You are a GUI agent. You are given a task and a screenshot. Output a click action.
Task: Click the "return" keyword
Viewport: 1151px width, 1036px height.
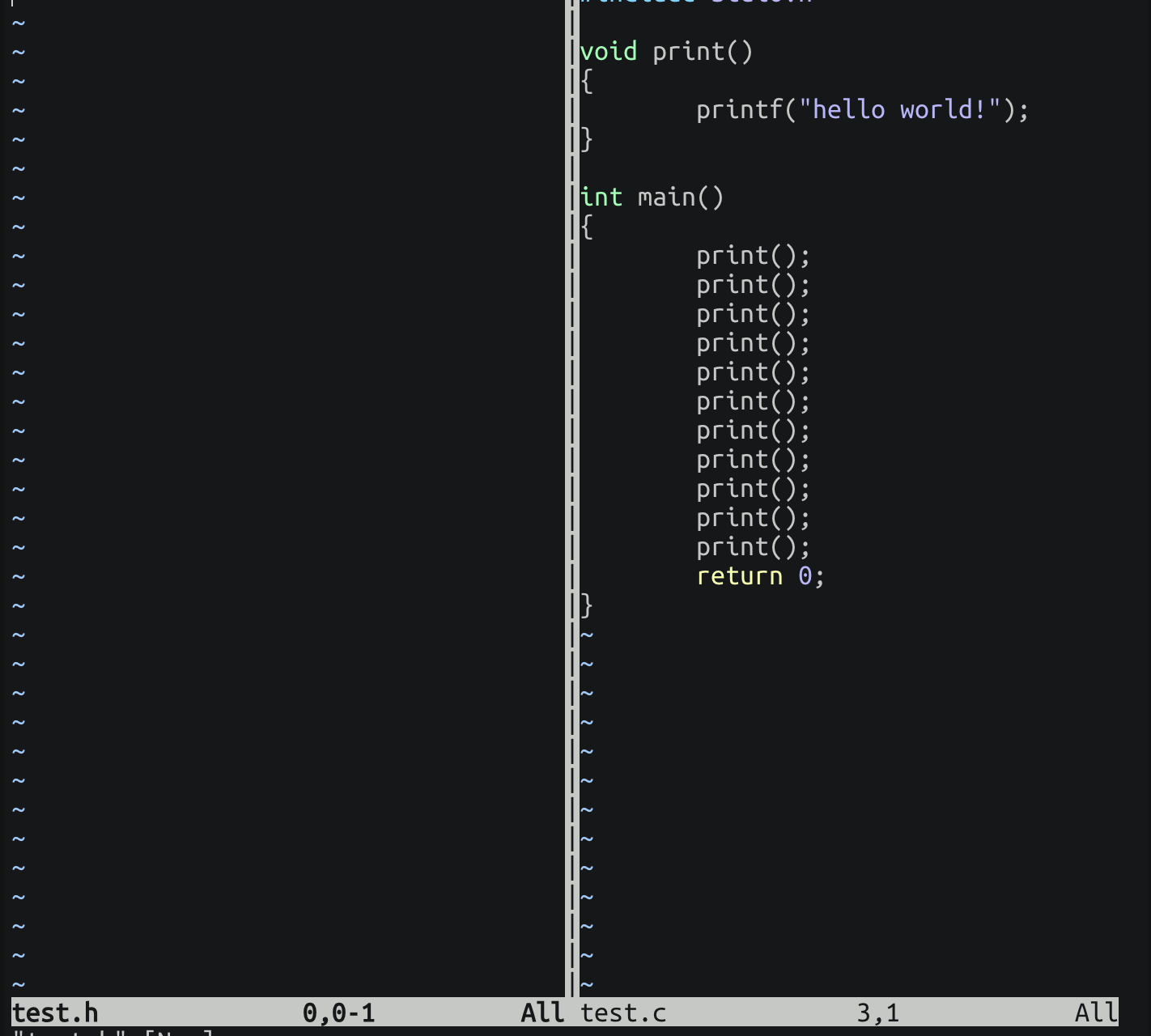pyautogui.click(x=740, y=576)
